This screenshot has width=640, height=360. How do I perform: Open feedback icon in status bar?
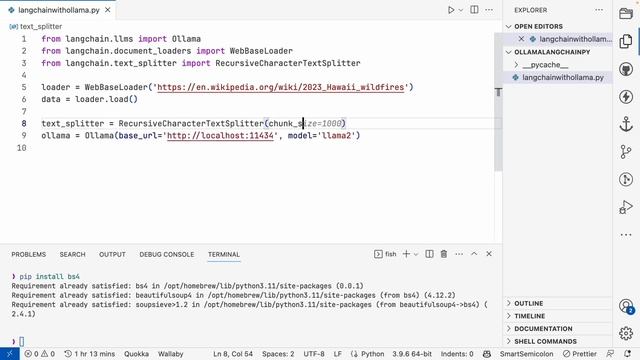click(610, 354)
